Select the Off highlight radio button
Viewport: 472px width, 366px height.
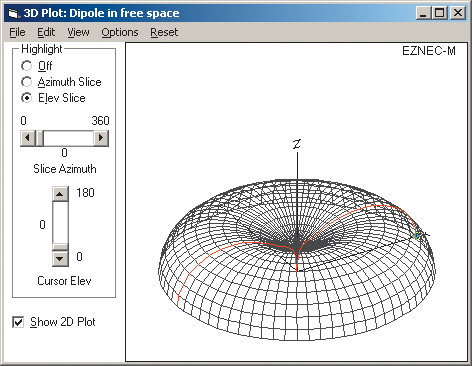pyautogui.click(x=26, y=66)
